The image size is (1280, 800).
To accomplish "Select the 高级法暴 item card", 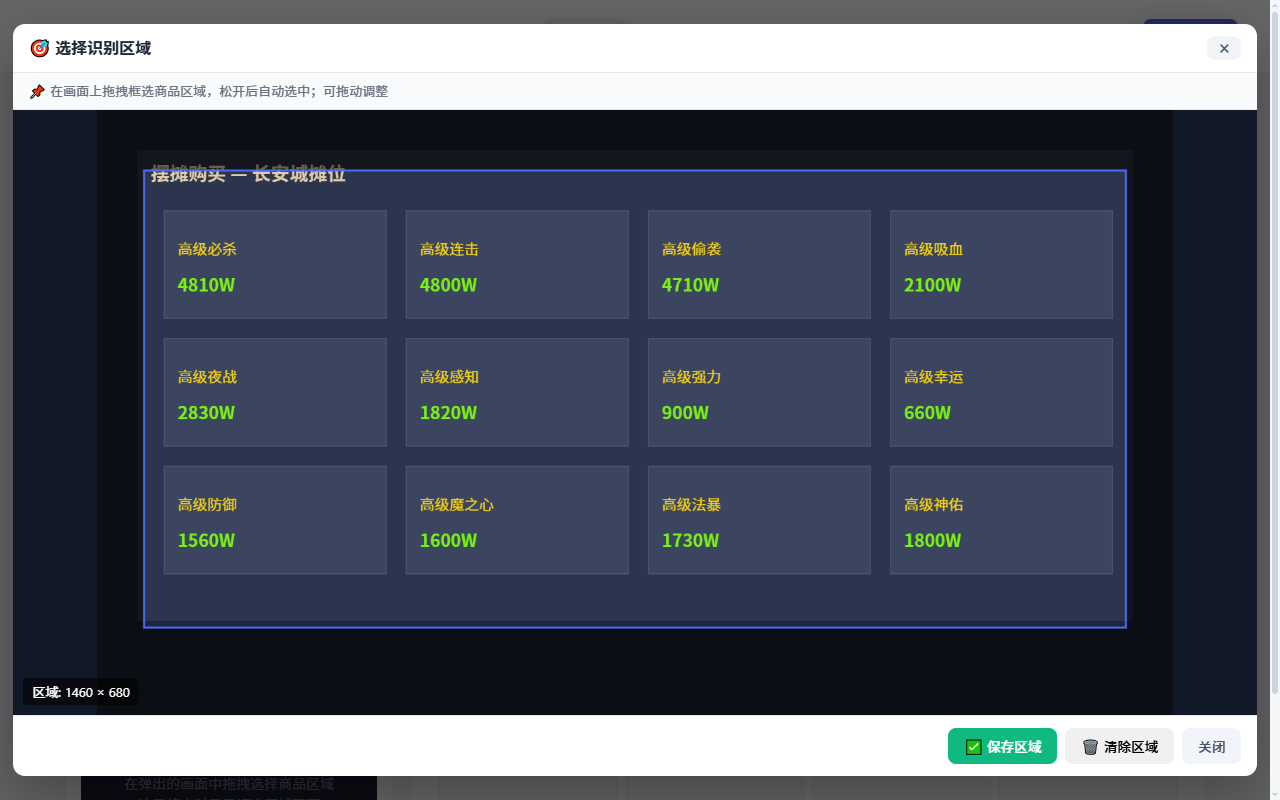I will pos(759,520).
